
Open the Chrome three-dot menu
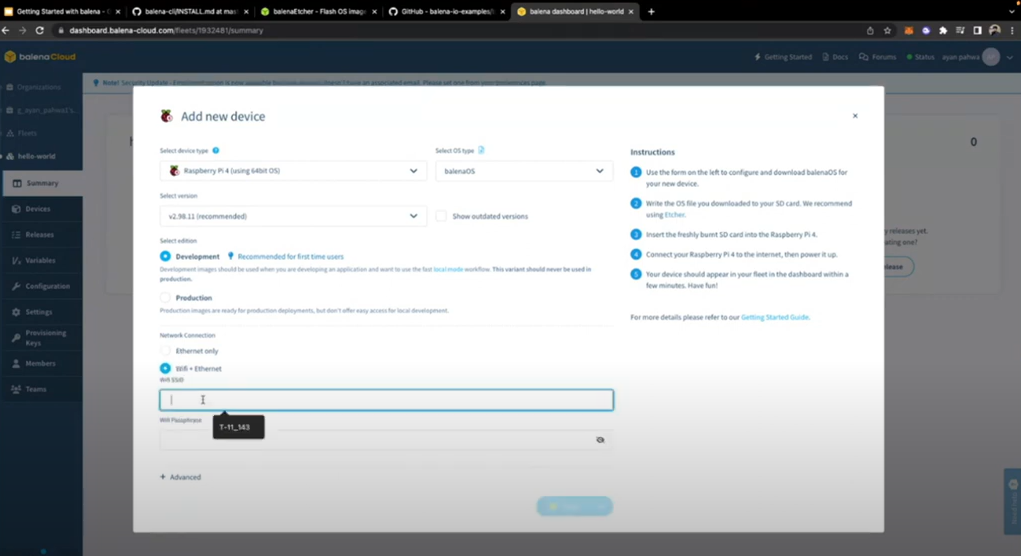[x=1012, y=31]
